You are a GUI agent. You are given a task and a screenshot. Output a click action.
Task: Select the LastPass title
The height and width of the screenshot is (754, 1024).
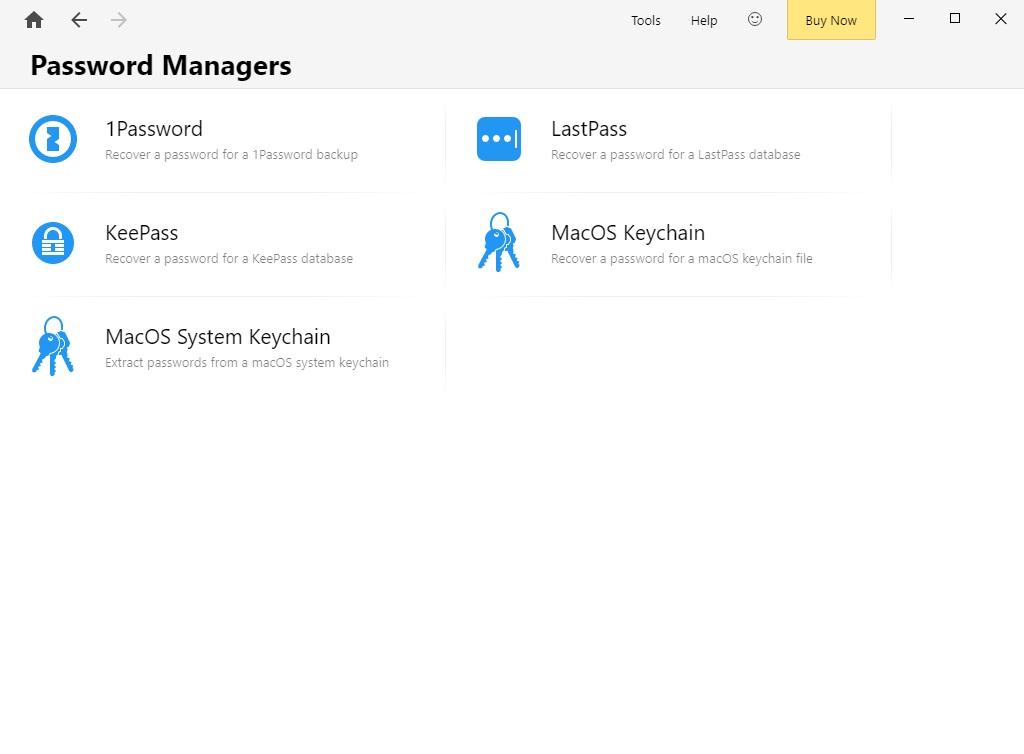pos(588,129)
